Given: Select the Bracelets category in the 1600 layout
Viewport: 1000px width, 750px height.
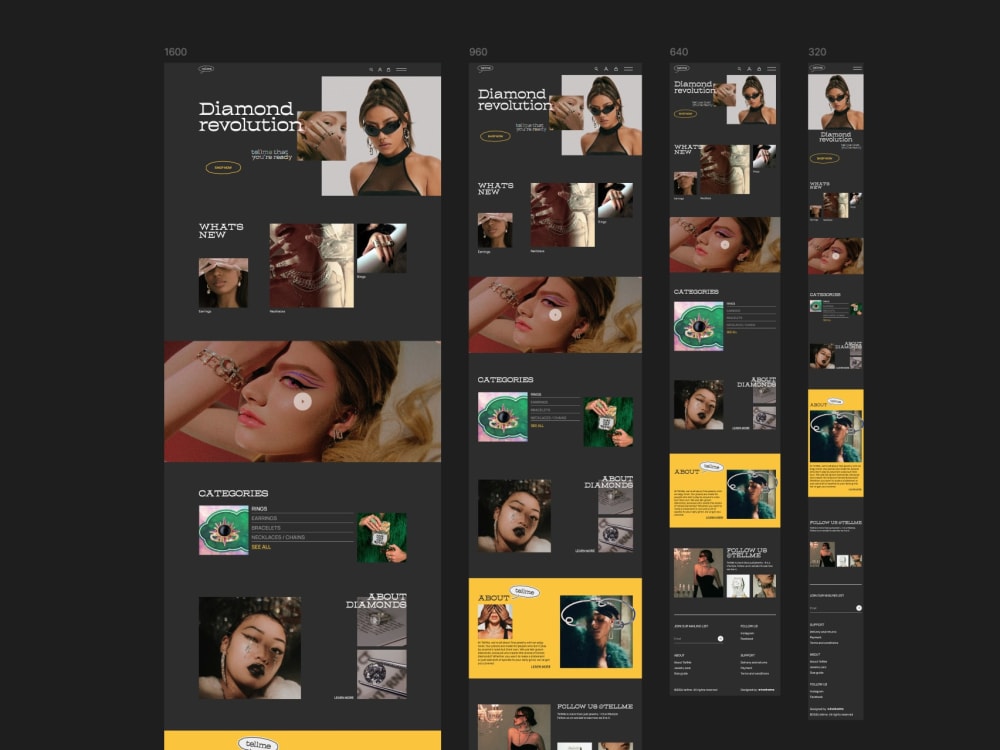Looking at the screenshot, I should (x=302, y=528).
